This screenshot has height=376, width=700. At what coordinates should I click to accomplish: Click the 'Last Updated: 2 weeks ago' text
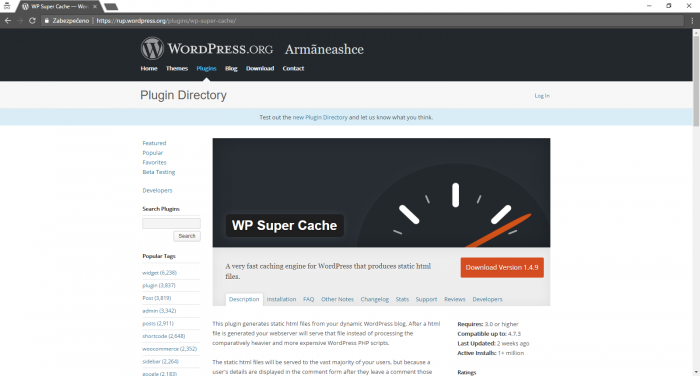493,343
